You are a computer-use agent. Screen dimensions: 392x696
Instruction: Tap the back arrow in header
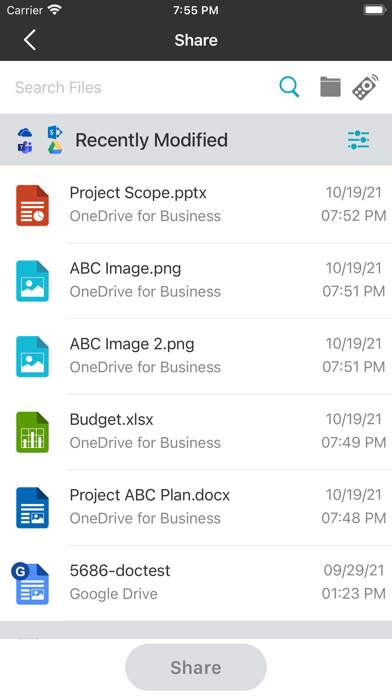point(30,40)
